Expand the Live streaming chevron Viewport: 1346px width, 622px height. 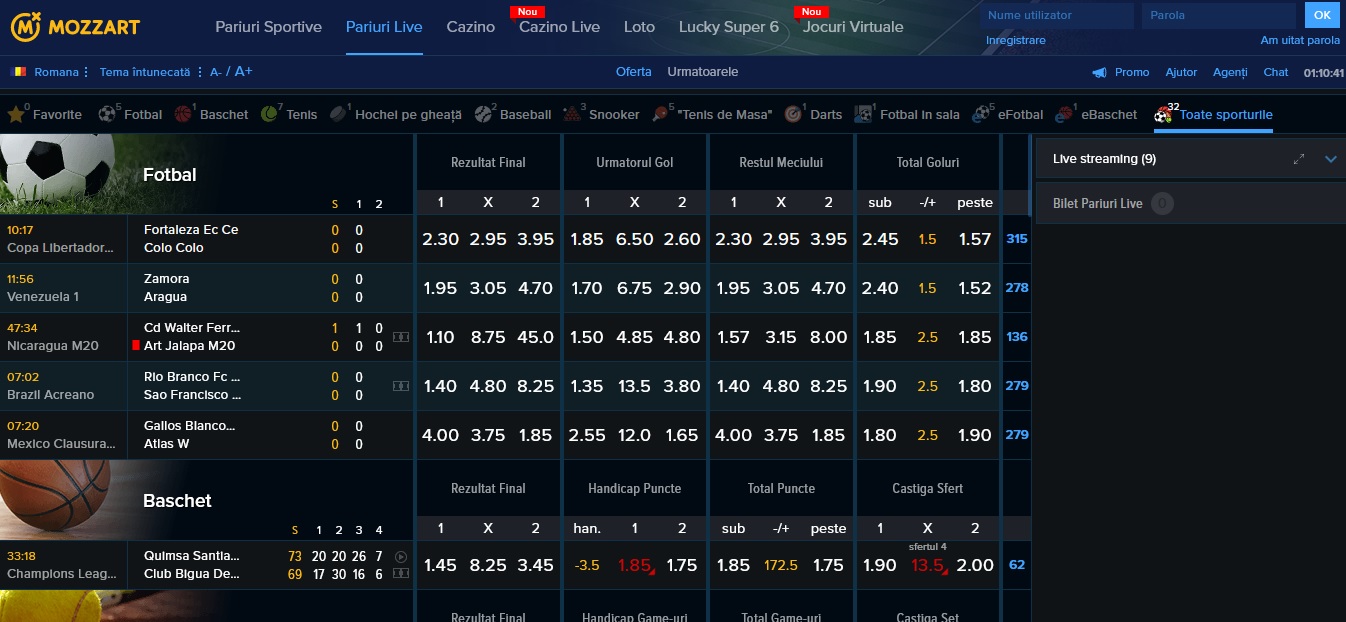point(1331,159)
